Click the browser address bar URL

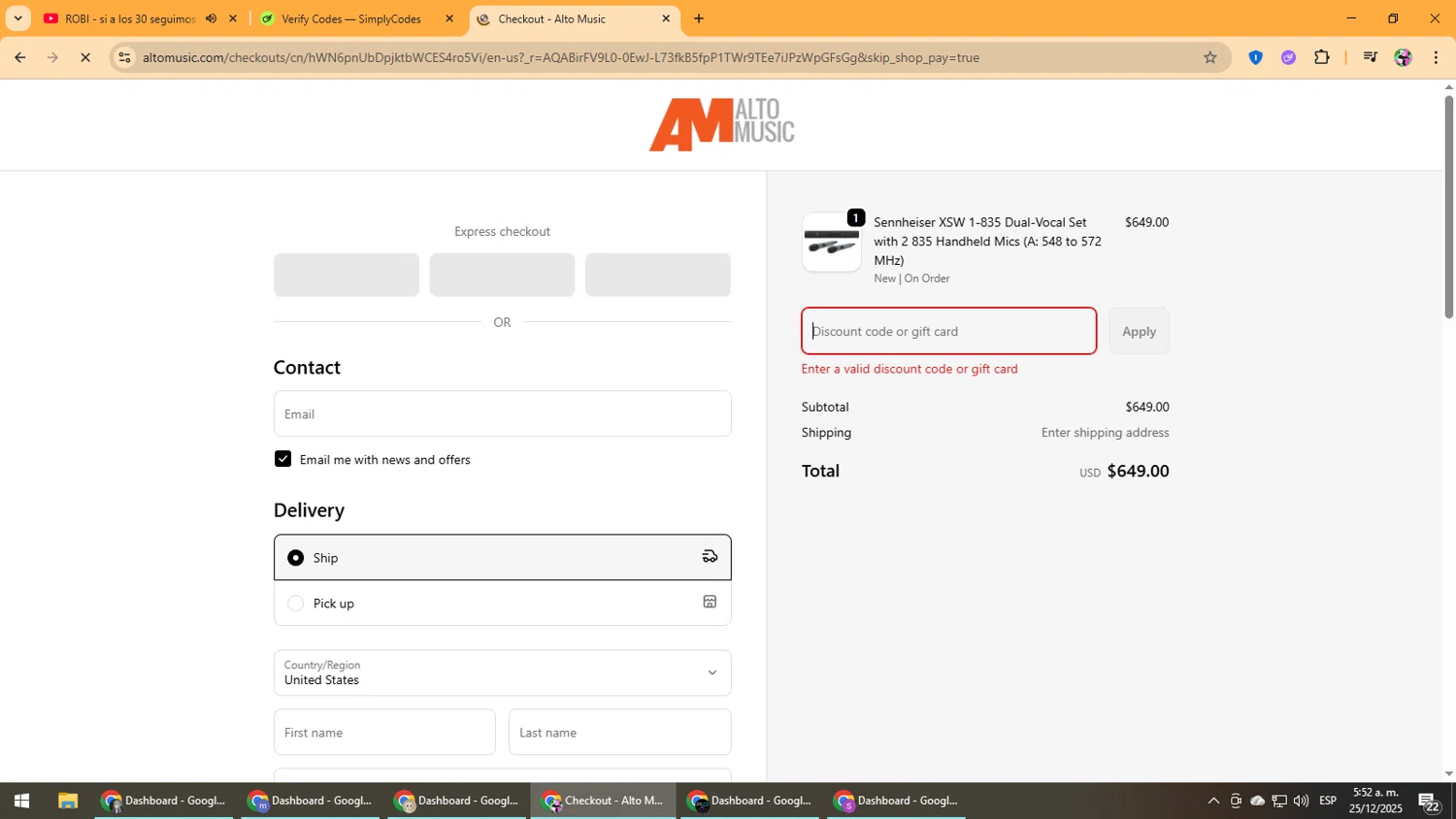click(561, 57)
